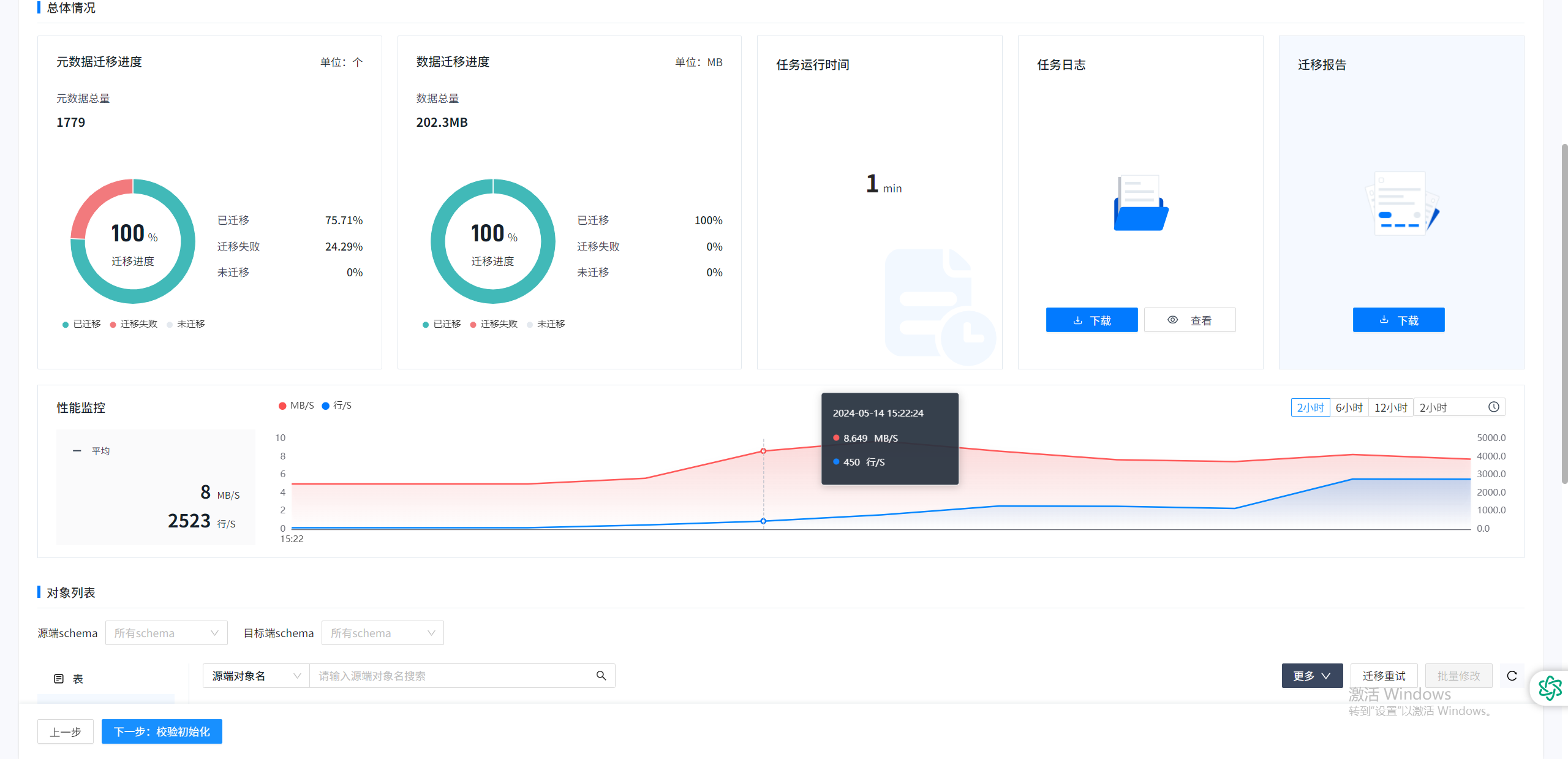Click the page's vertical scrollbar thumb
Screen dimensions: 1568x759
(1564, 312)
